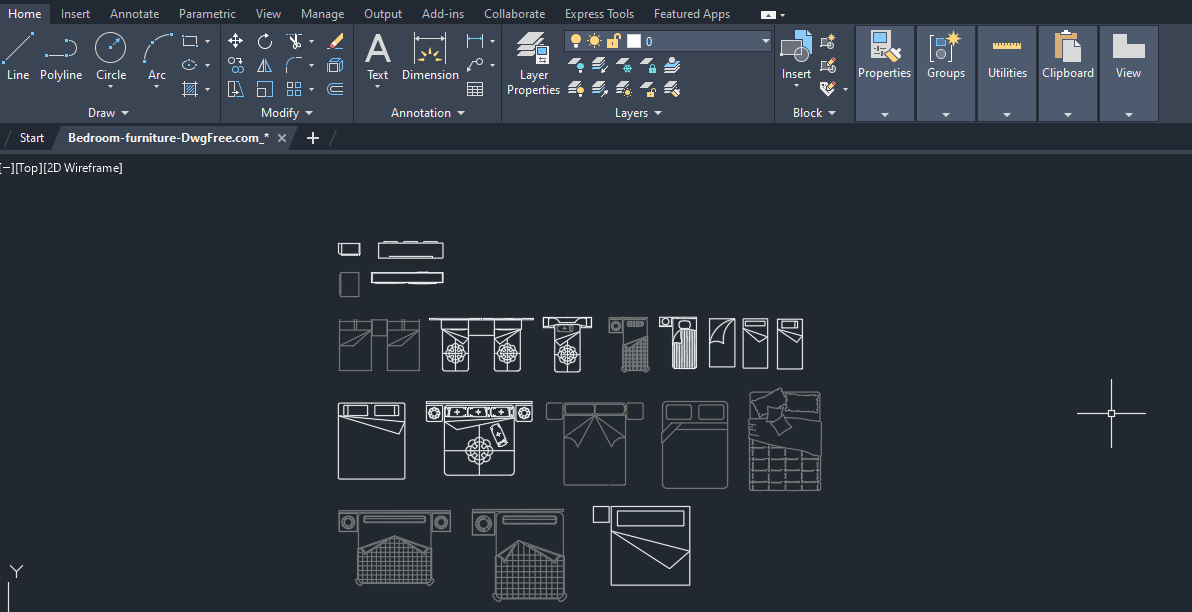Select the Fillet tool icon
This screenshot has width=1192, height=612.
294,65
